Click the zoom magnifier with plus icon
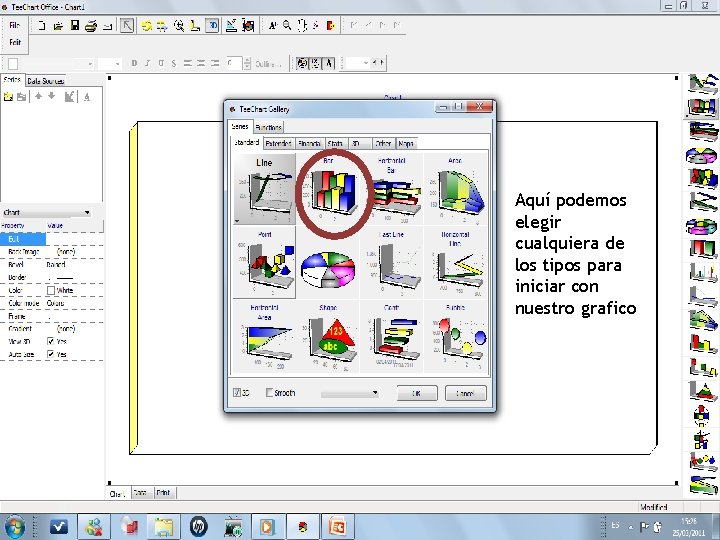Image resolution: width=720 pixels, height=540 pixels. (x=179, y=26)
